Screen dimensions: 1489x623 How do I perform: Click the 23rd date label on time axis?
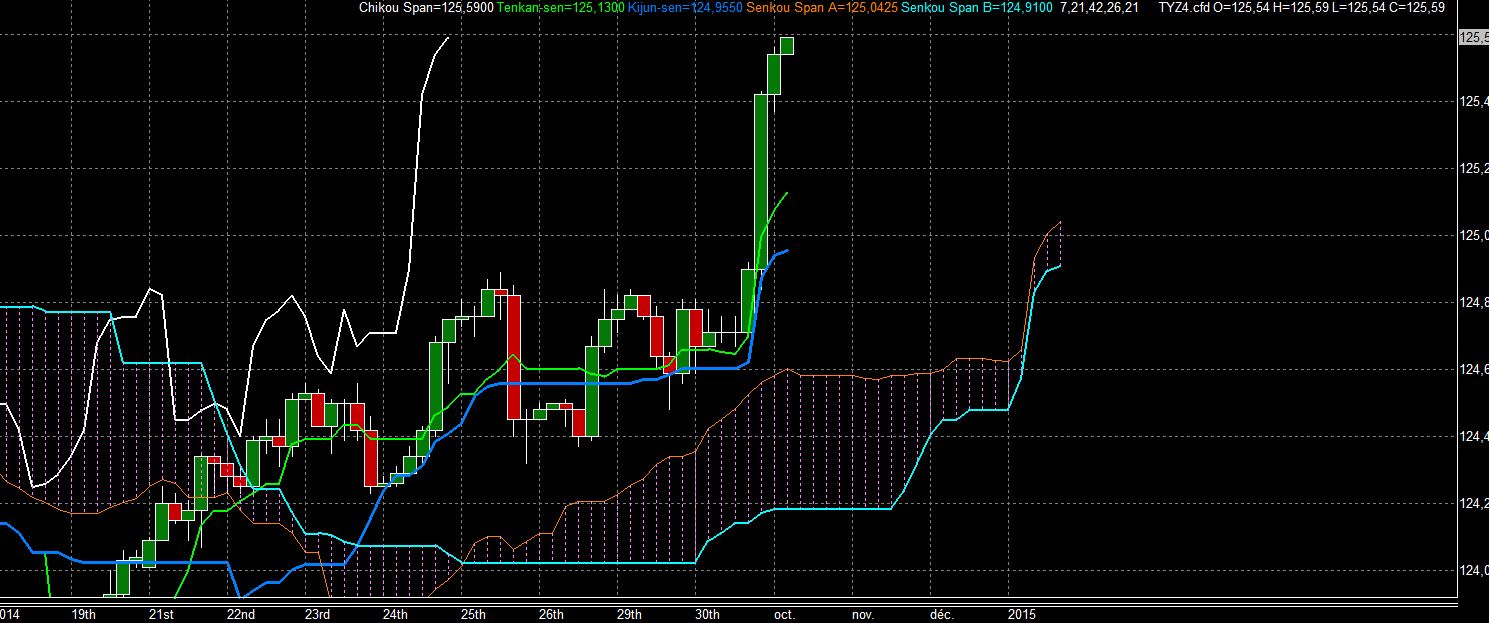pyautogui.click(x=317, y=613)
